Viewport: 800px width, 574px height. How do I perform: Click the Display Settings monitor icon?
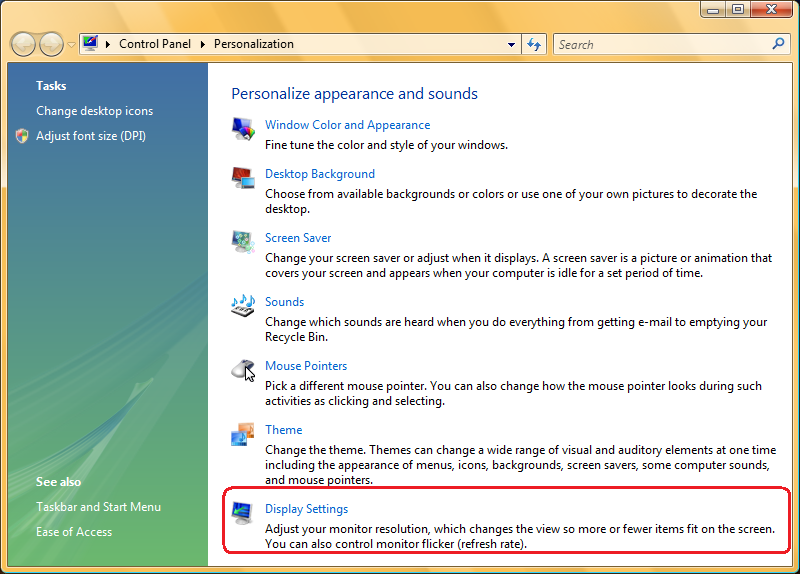point(242,513)
